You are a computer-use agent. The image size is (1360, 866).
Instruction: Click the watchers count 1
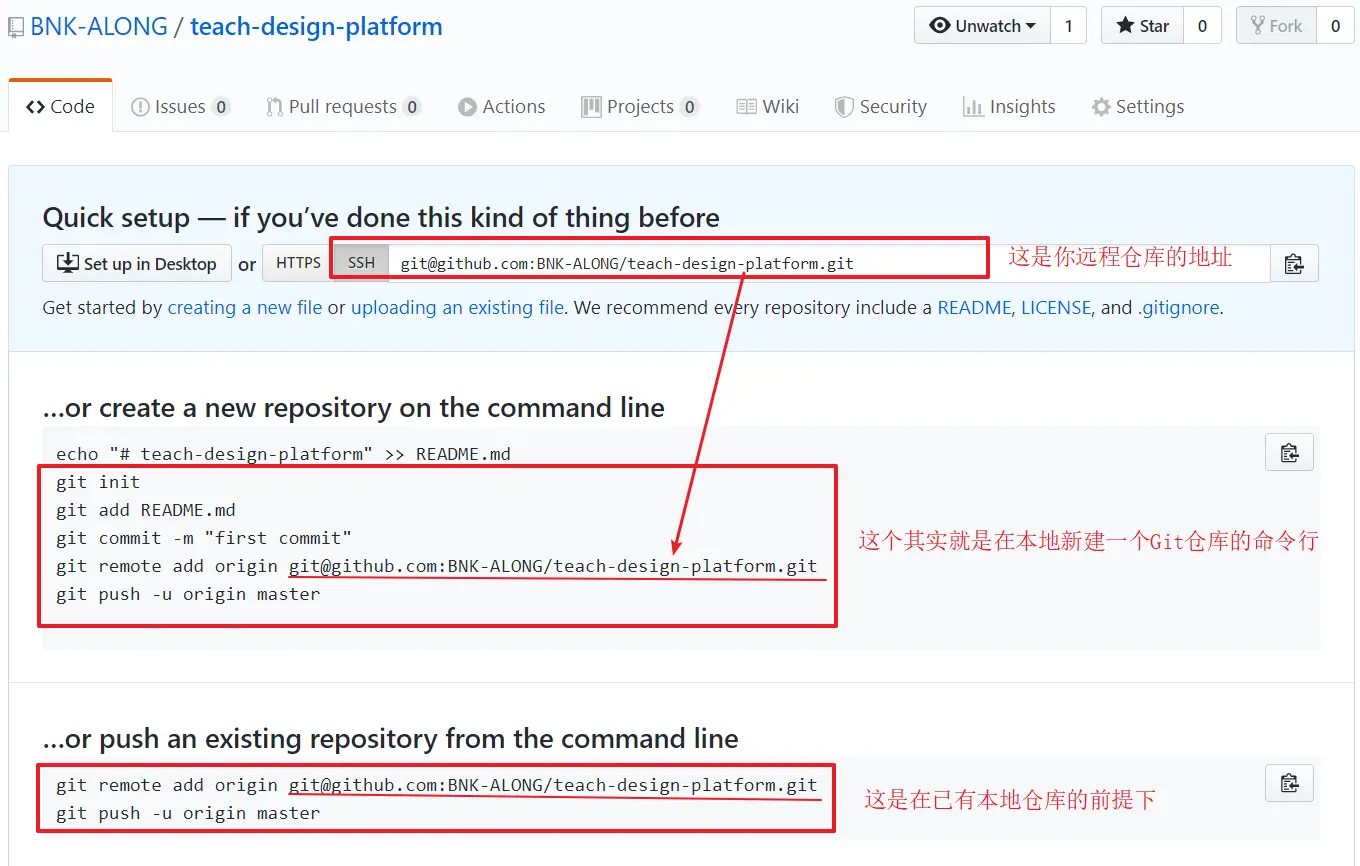tap(1068, 26)
